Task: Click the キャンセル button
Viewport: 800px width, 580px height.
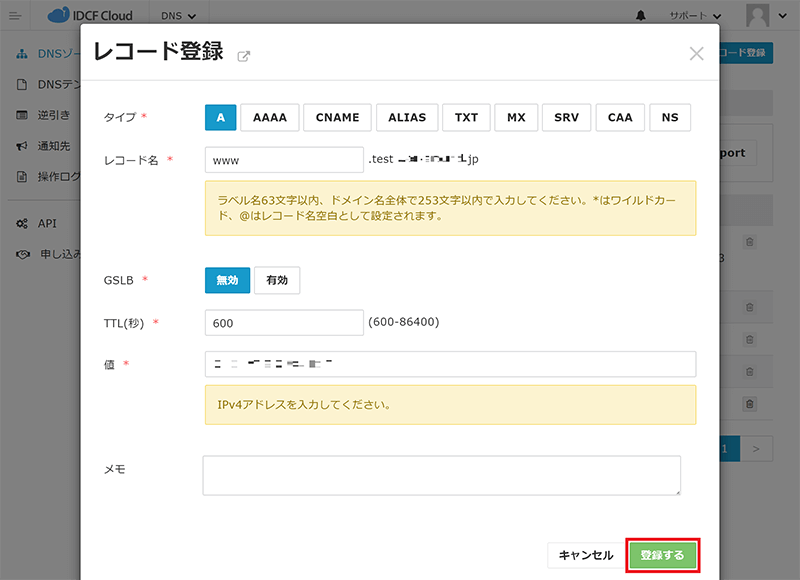Action: (x=585, y=555)
